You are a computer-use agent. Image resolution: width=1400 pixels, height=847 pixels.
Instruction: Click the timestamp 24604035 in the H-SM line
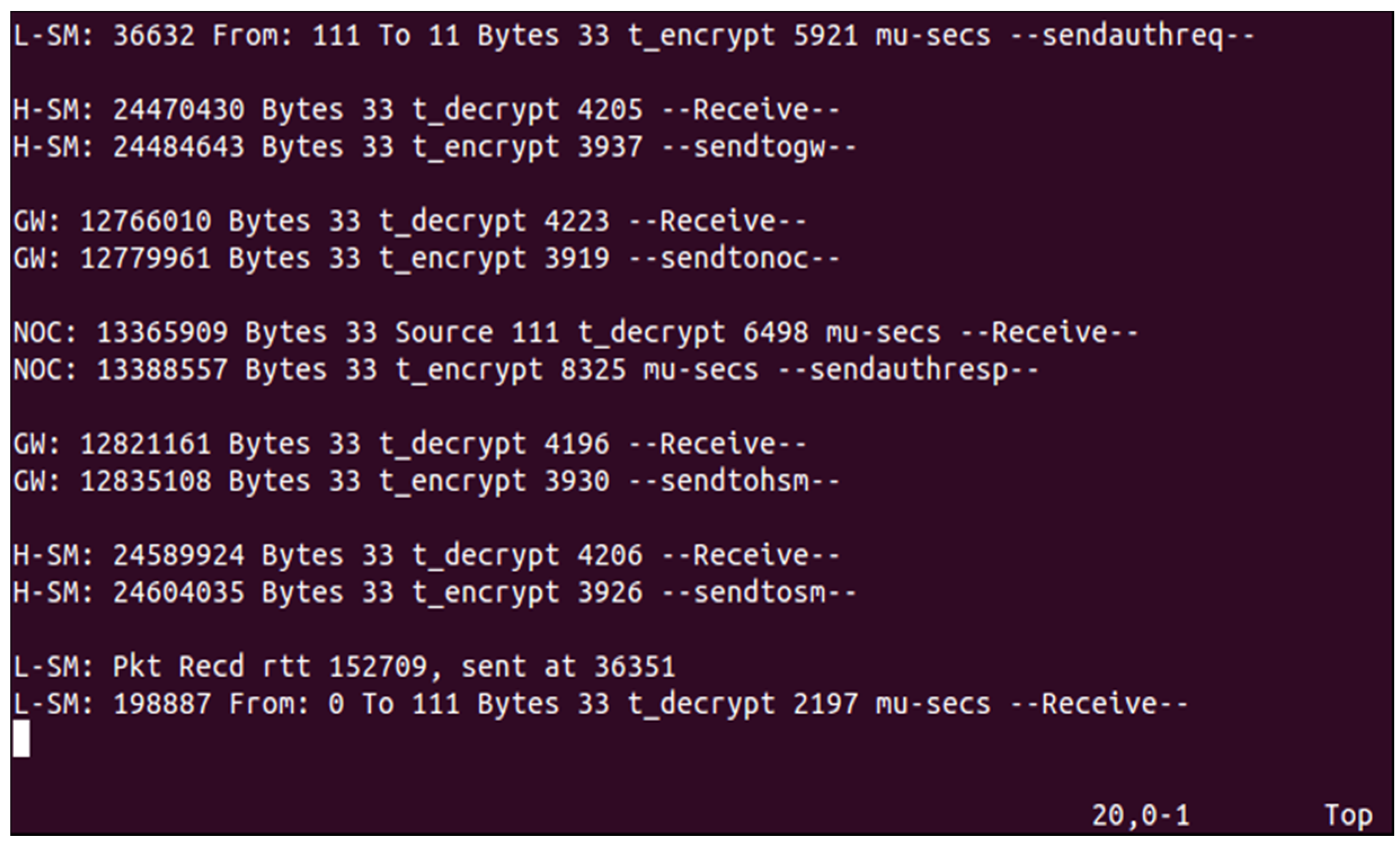click(x=179, y=592)
